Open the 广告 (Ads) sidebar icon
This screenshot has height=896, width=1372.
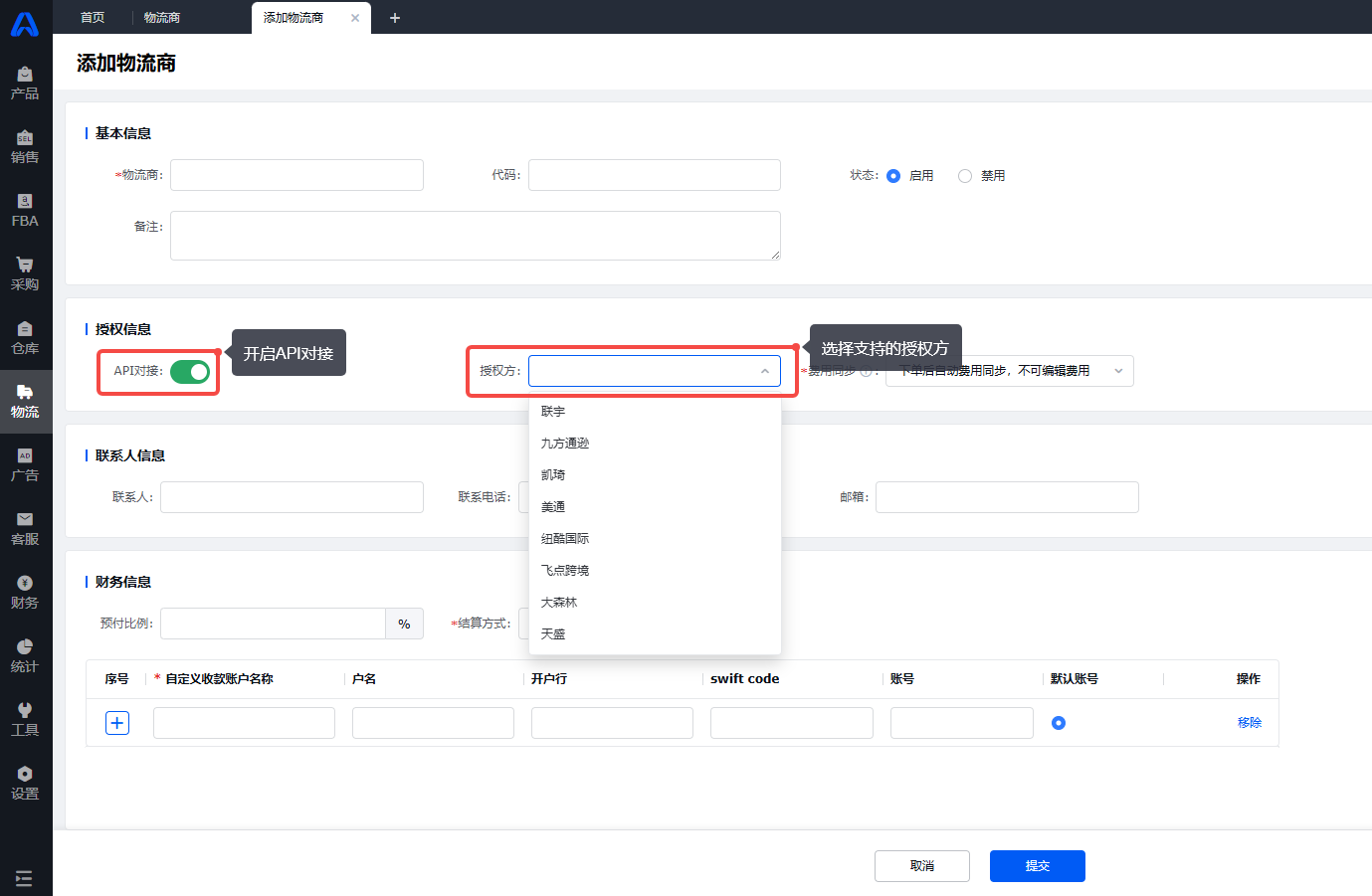(25, 464)
